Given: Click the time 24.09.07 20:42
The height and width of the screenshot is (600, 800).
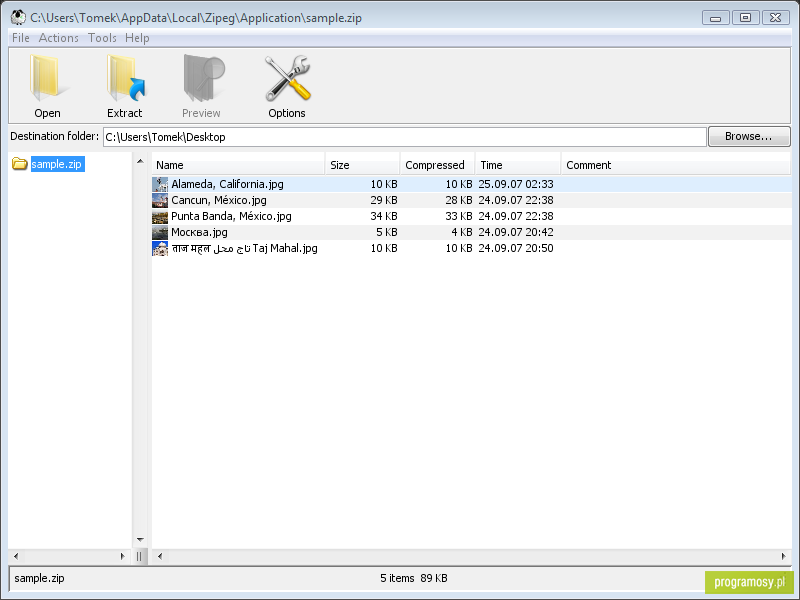Looking at the screenshot, I should pos(516,232).
